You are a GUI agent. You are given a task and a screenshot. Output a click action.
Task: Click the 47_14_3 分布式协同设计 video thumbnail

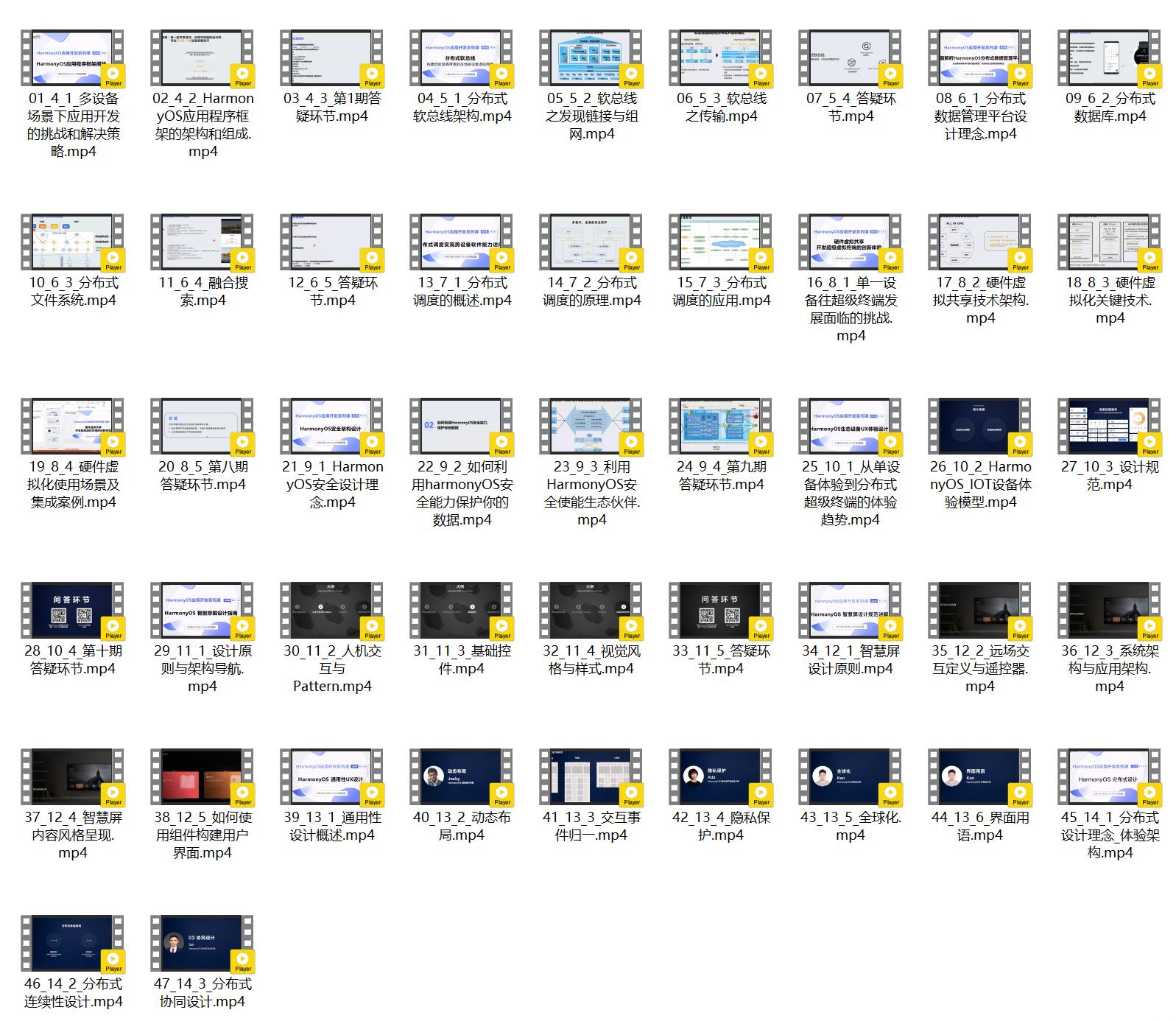tap(202, 944)
